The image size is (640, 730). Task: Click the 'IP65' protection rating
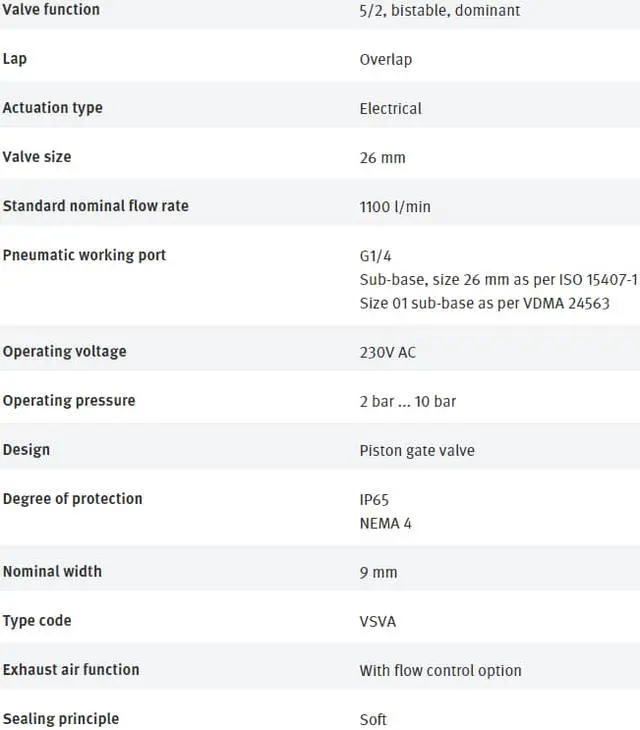[374, 499]
